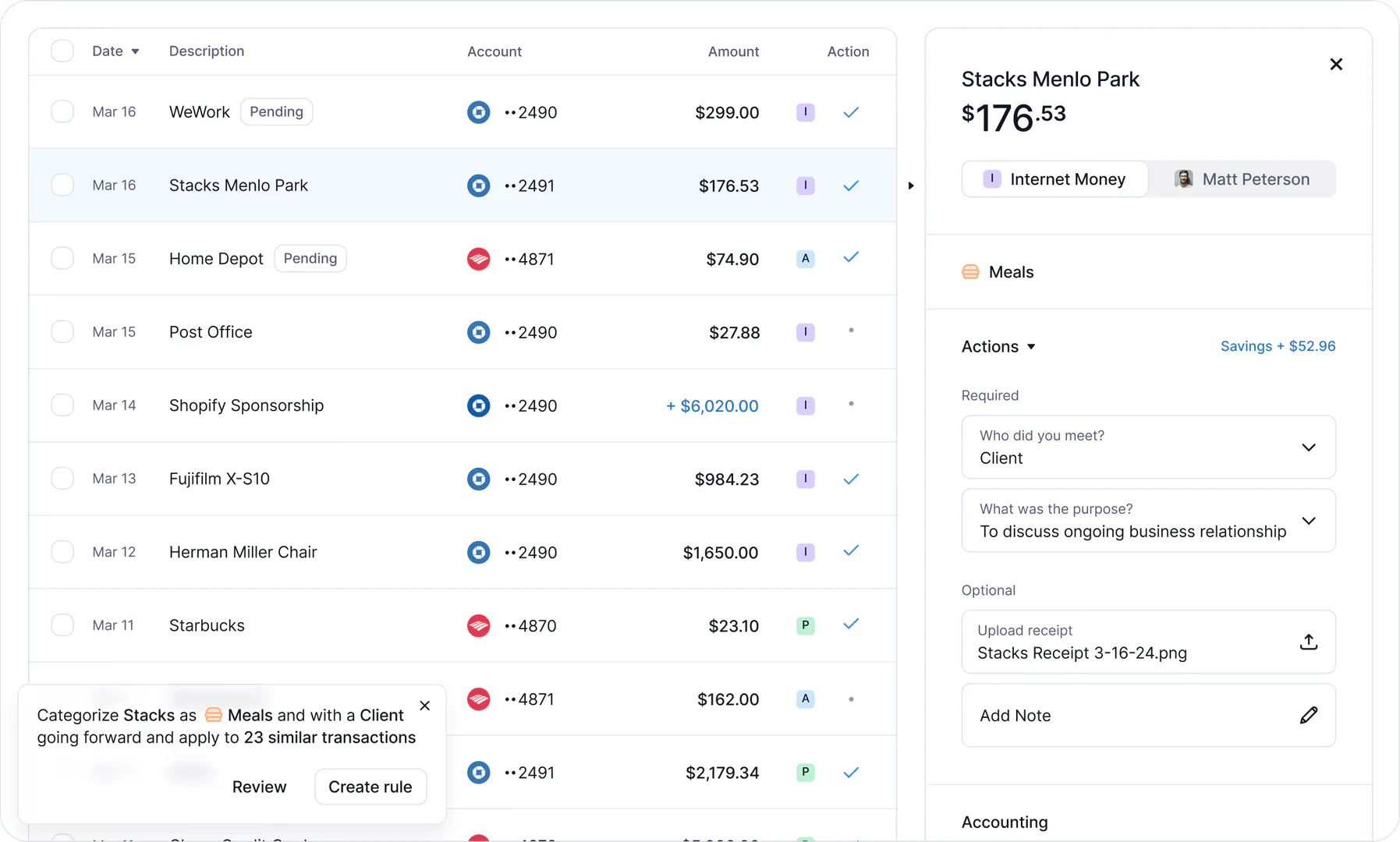
Task: Open the Date sort dropdown
Action: click(x=115, y=51)
